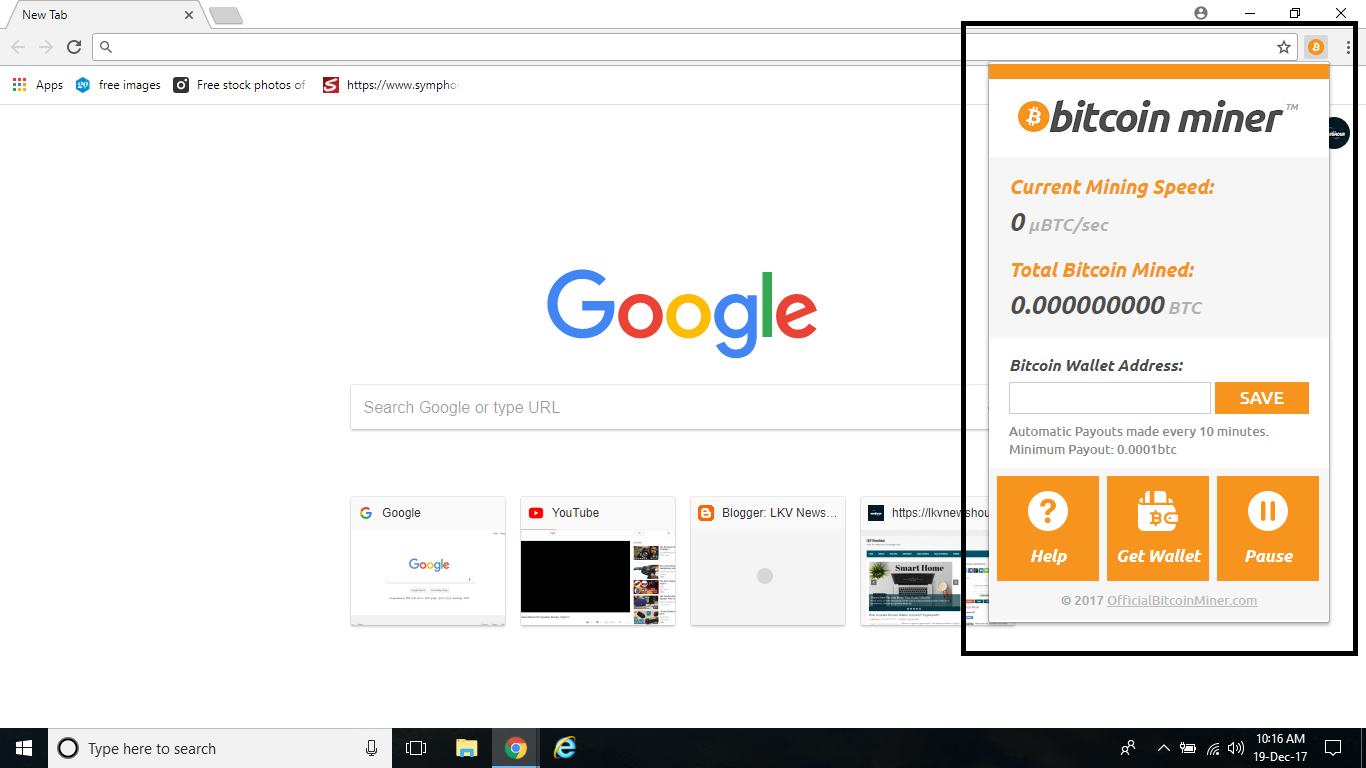Check the battery status icon
The height and width of the screenshot is (768, 1366).
tap(1188, 748)
